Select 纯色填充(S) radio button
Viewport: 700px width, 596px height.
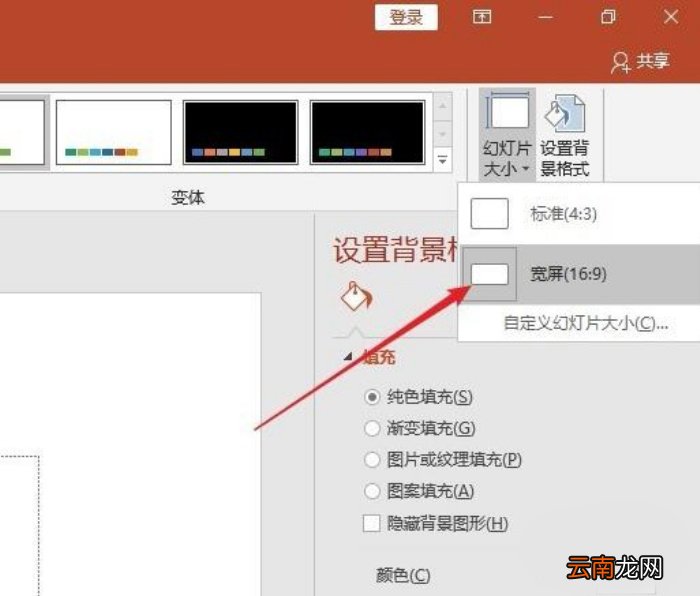point(372,397)
